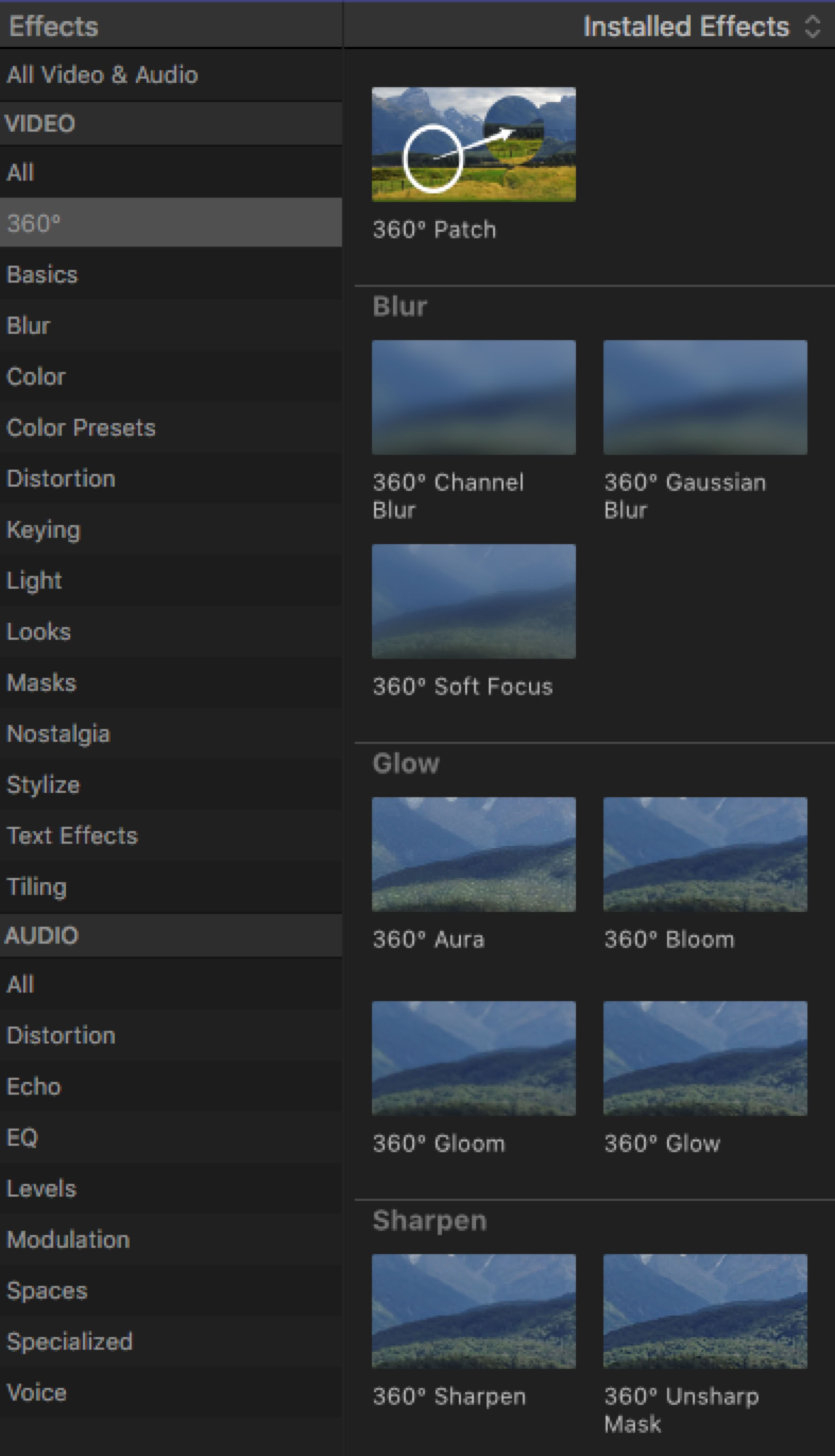Screen dimensions: 835x1456
Task: Choose the 360° Glow effect thumbnail
Action: pos(705,1058)
